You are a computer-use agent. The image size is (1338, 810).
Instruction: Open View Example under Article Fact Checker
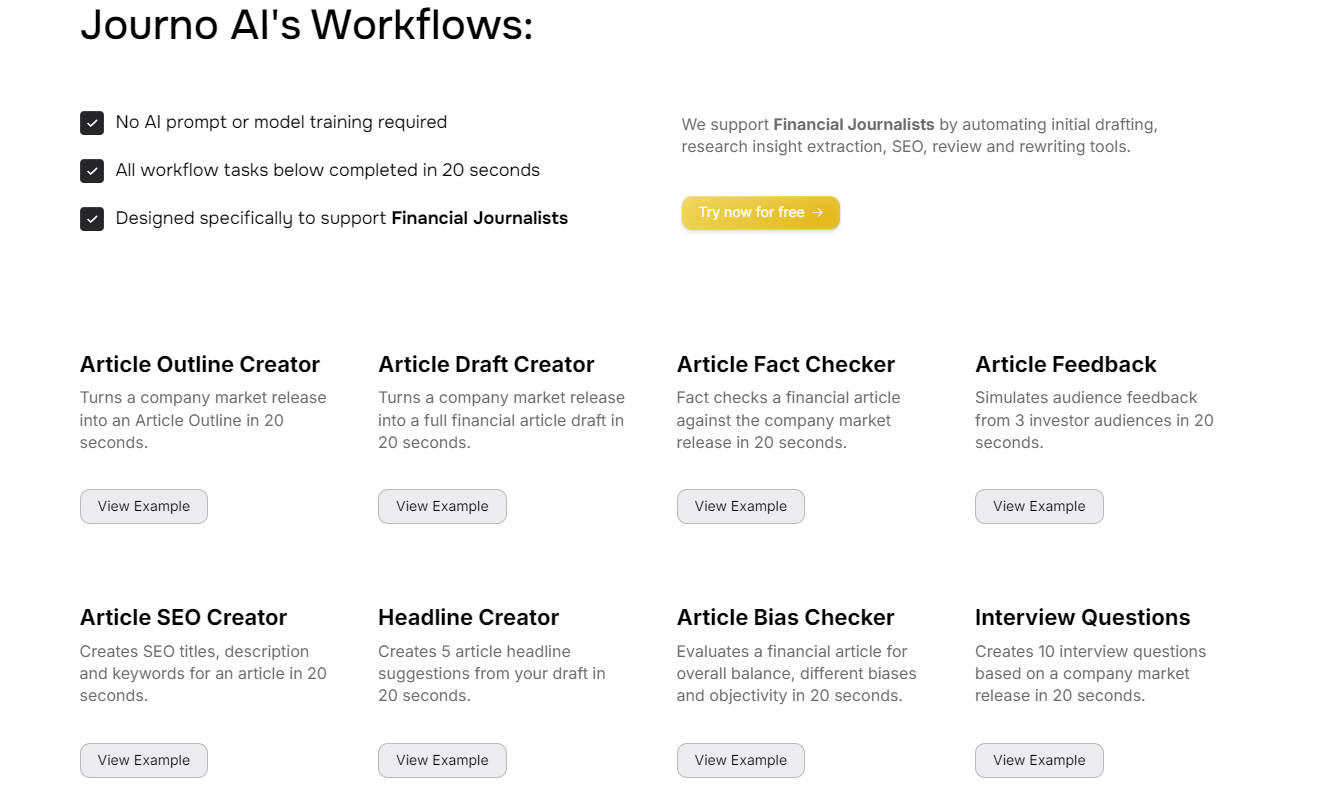click(x=740, y=506)
